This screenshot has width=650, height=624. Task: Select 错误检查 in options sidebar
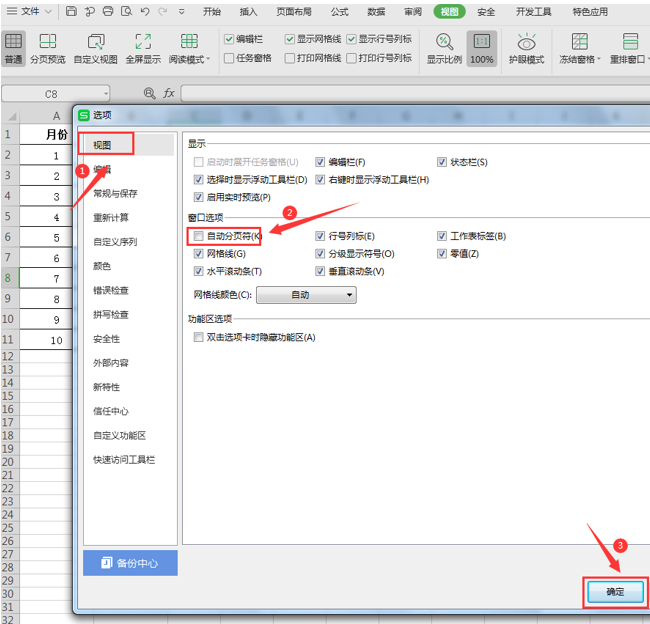click(x=111, y=290)
